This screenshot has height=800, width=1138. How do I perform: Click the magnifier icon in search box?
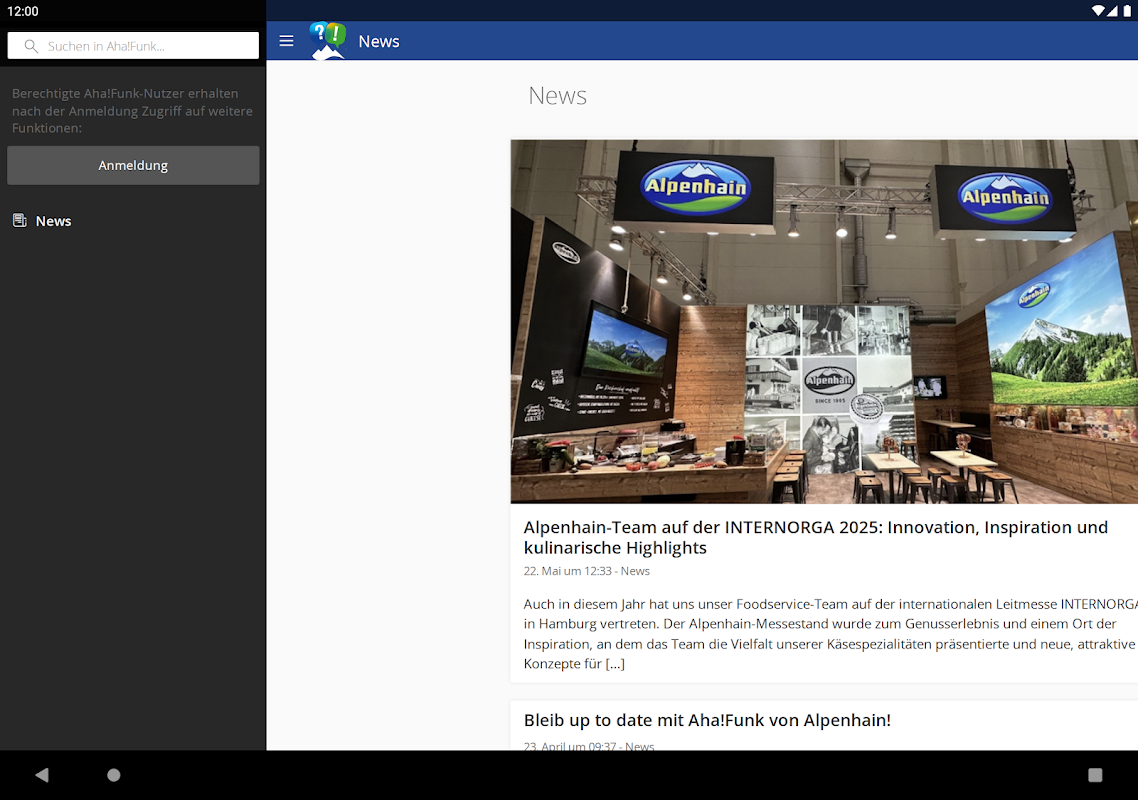pos(31,46)
